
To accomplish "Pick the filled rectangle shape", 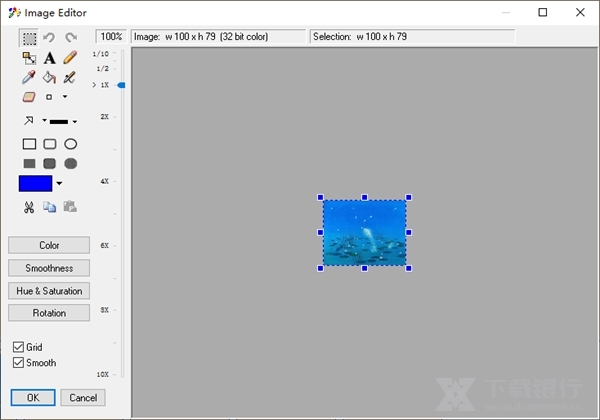I will (x=29, y=164).
